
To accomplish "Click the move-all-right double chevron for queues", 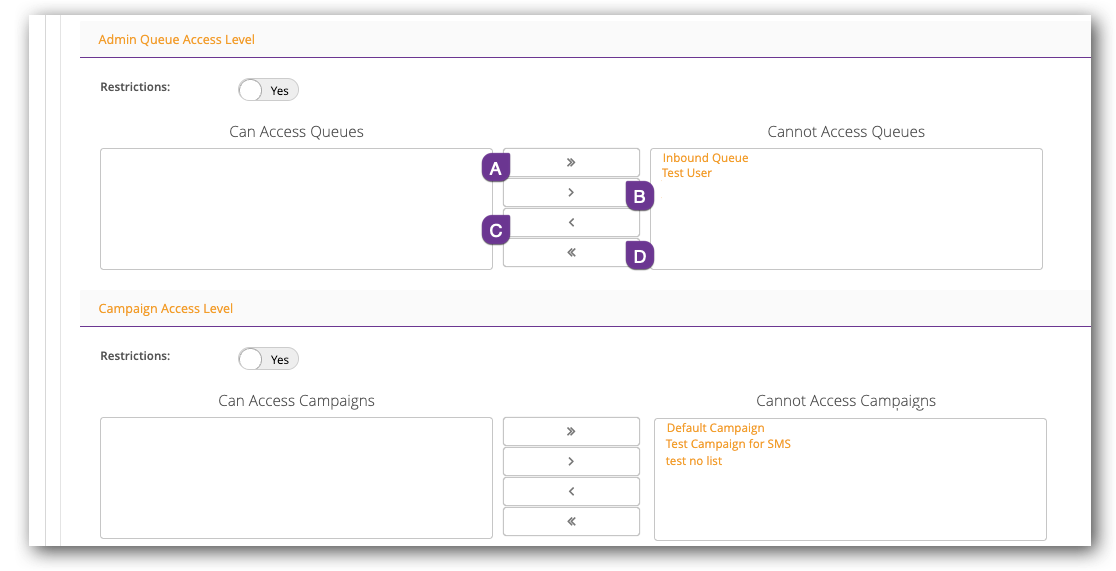I will (571, 162).
